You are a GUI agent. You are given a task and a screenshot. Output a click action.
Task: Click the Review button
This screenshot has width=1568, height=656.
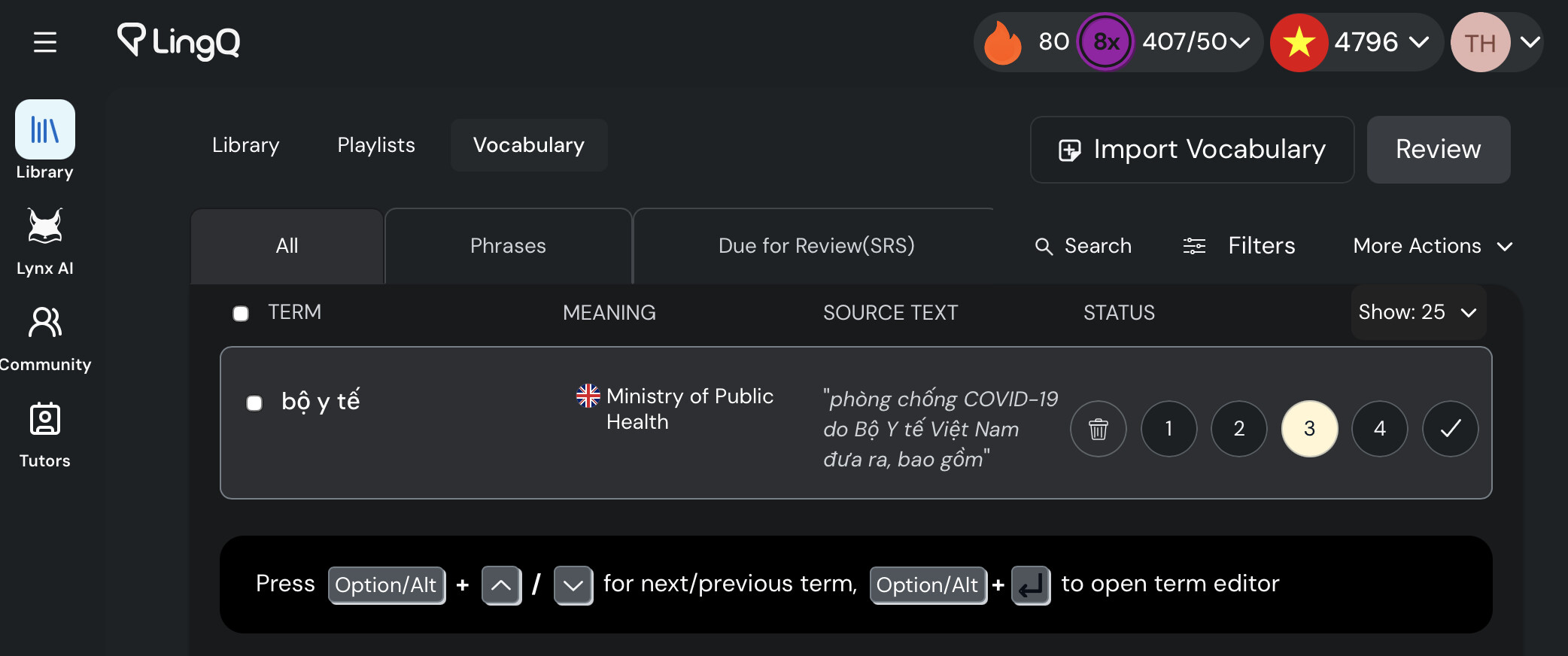pos(1439,150)
